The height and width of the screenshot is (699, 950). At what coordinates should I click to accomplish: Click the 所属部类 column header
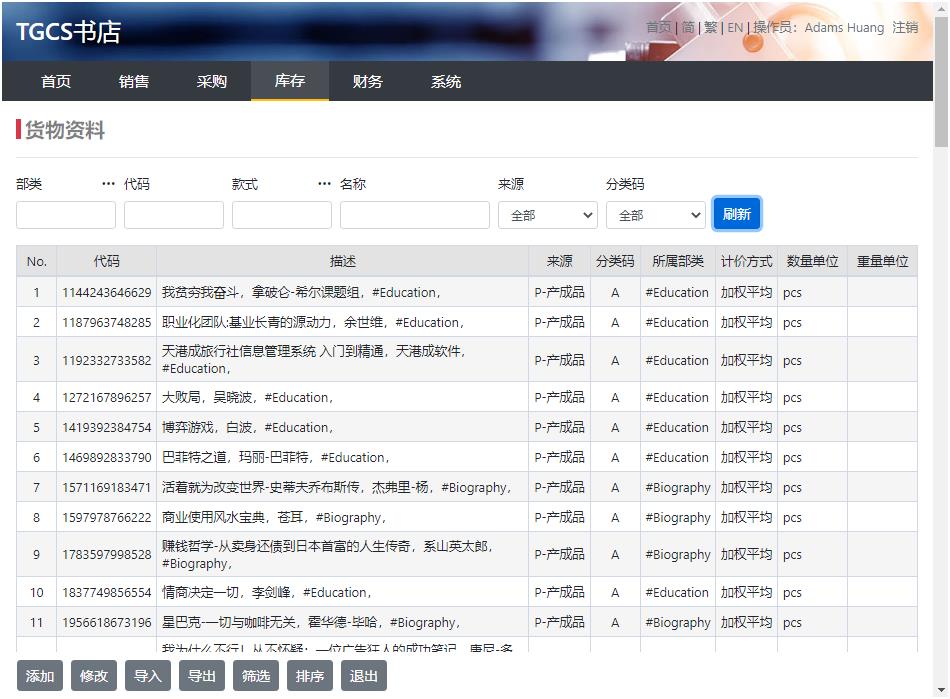tap(677, 261)
